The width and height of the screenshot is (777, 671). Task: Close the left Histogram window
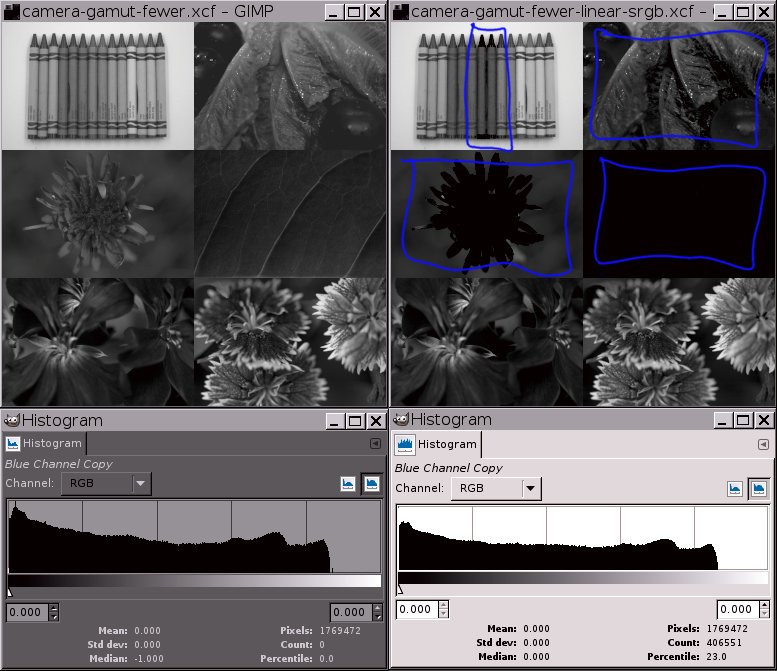click(x=376, y=421)
